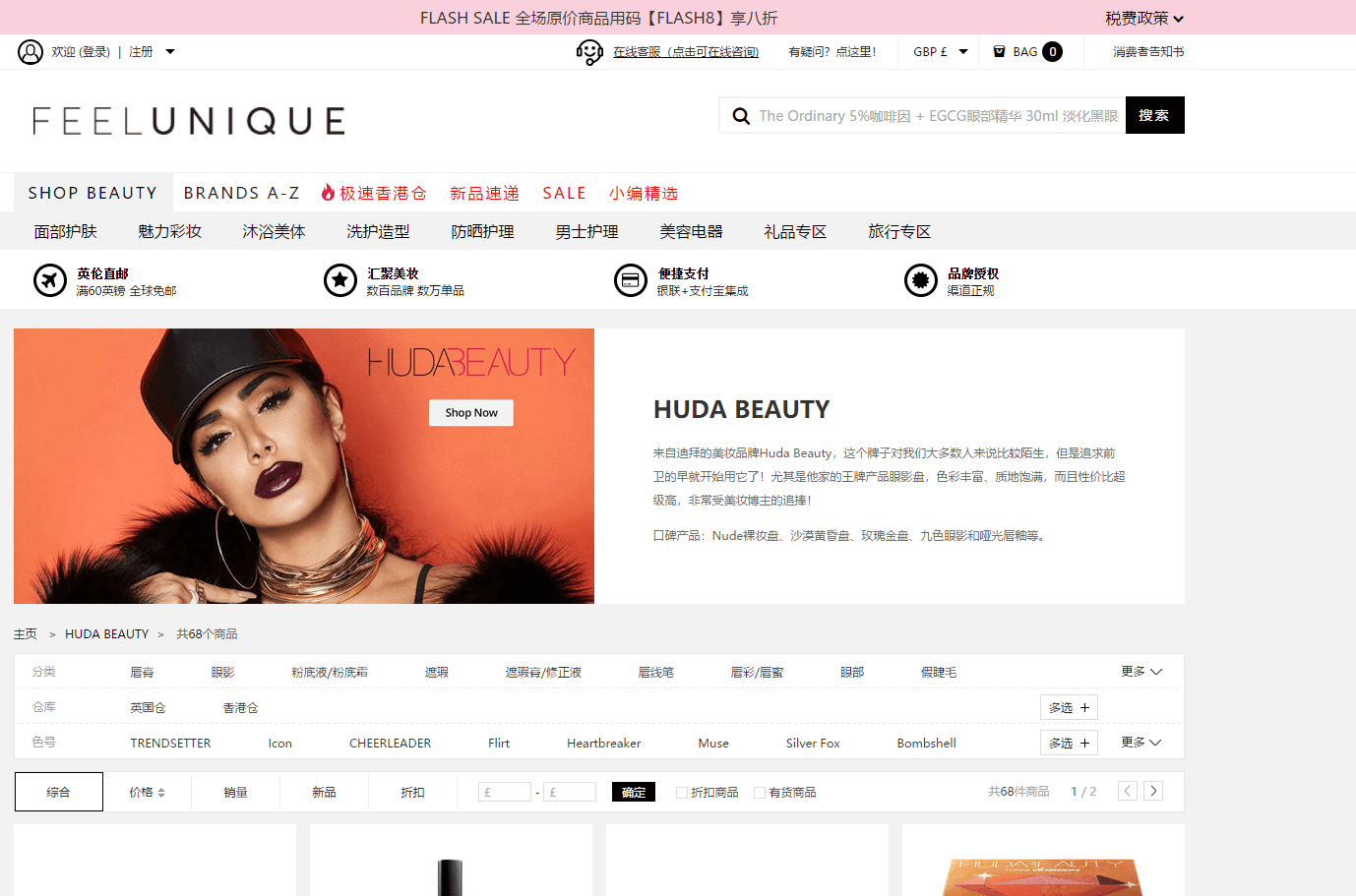Check the 折扣商品 checkbox
Viewport: 1356px width, 896px height.
(681, 793)
